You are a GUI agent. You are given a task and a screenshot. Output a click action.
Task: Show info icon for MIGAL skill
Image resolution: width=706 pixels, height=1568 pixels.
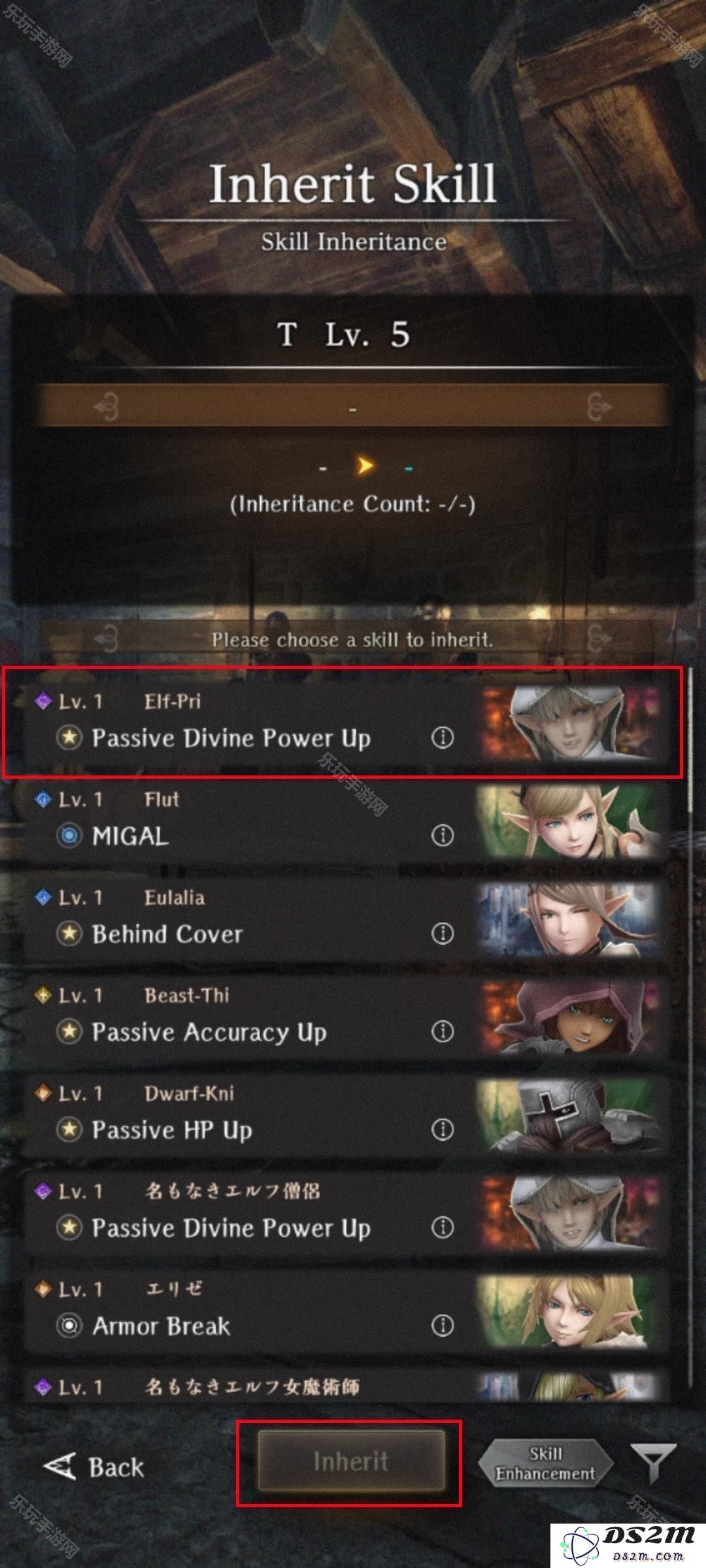[443, 836]
